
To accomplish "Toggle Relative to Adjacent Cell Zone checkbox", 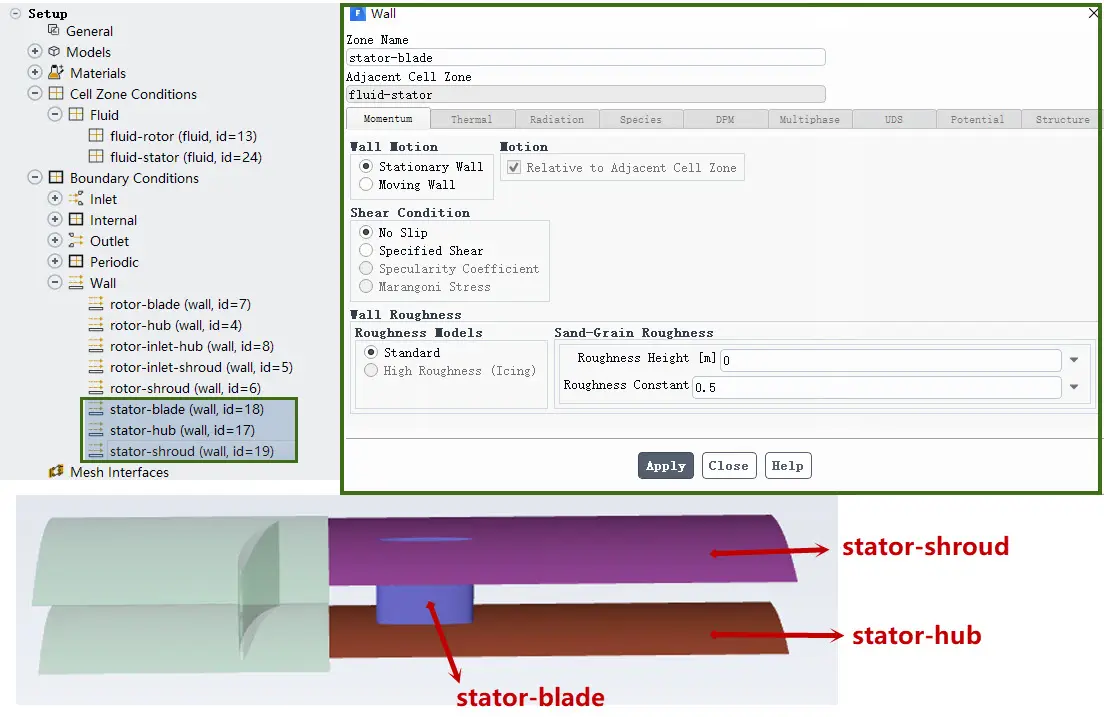I will [514, 168].
